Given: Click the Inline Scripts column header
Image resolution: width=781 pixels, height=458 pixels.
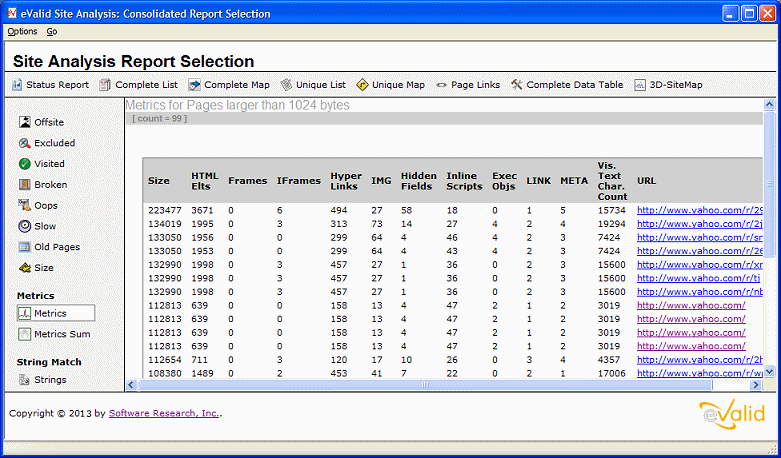Looking at the screenshot, I should click(x=464, y=181).
